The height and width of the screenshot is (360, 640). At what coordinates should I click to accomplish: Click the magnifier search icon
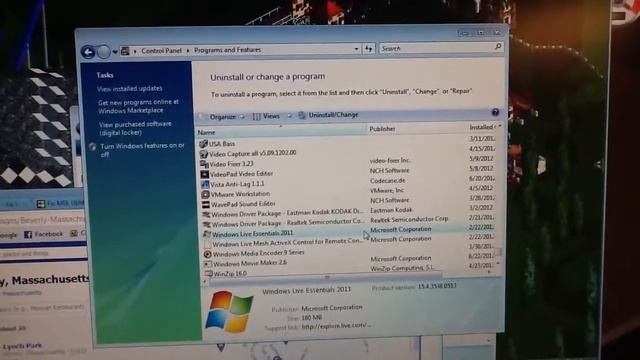click(498, 47)
